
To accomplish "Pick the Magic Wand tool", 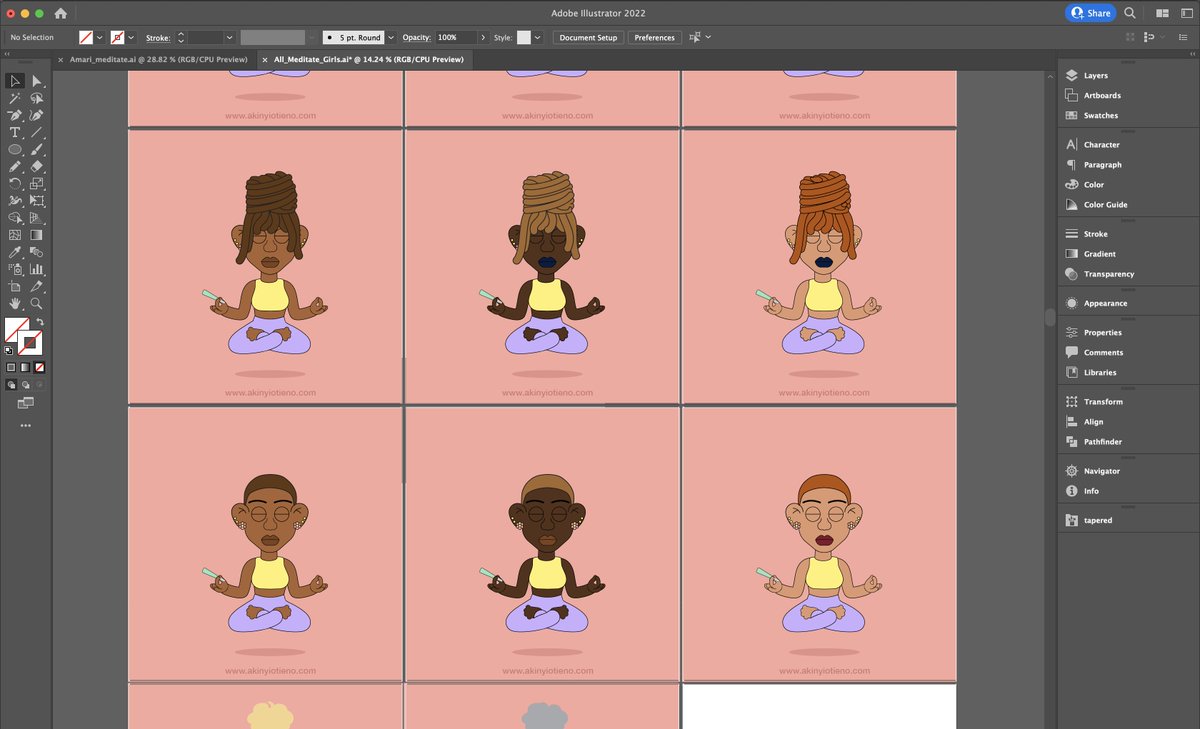I will point(15,98).
